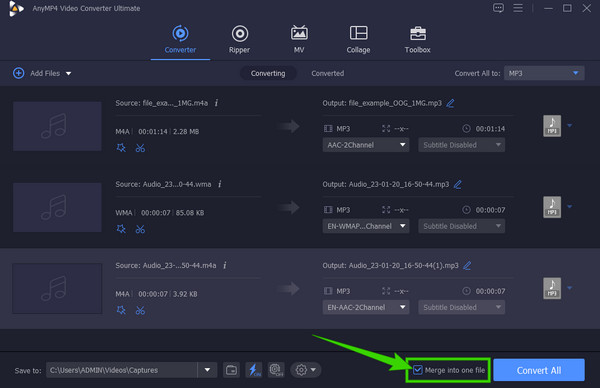This screenshot has height=388, width=600.
Task: Open Subtitle Disabled dropdown for Audio_23-01-20_16-50-44(1).mp3
Action: [x=461, y=307]
